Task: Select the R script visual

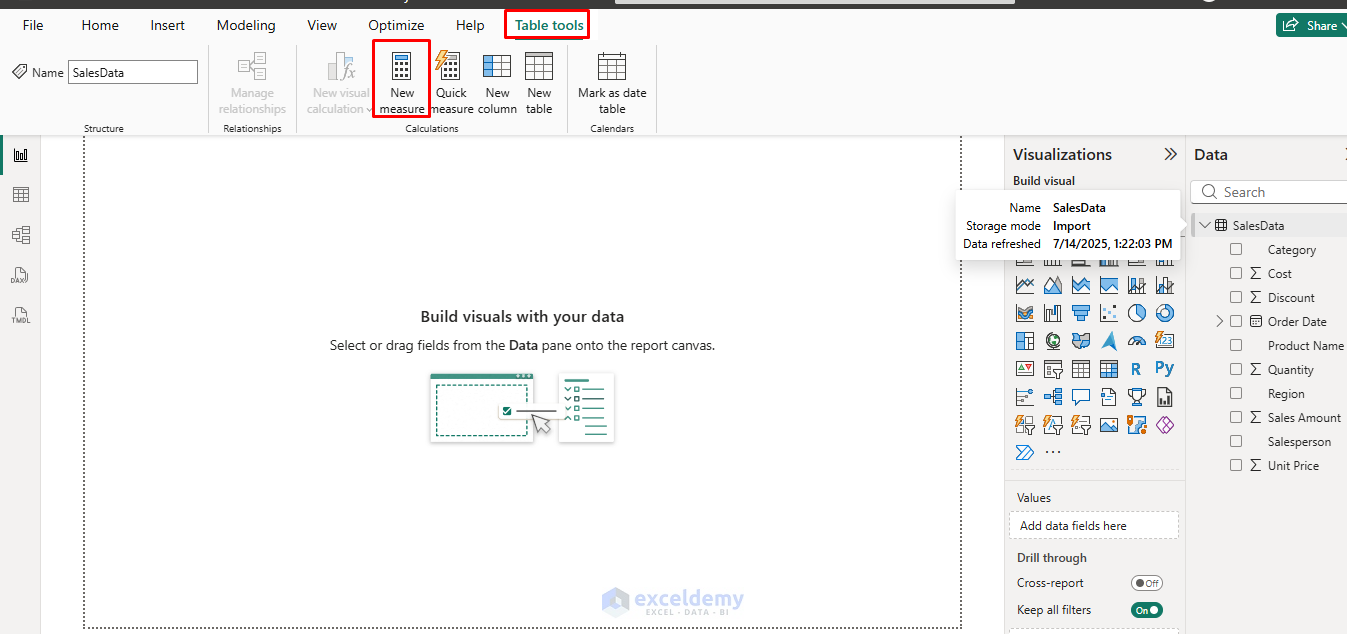Action: click(x=1136, y=368)
